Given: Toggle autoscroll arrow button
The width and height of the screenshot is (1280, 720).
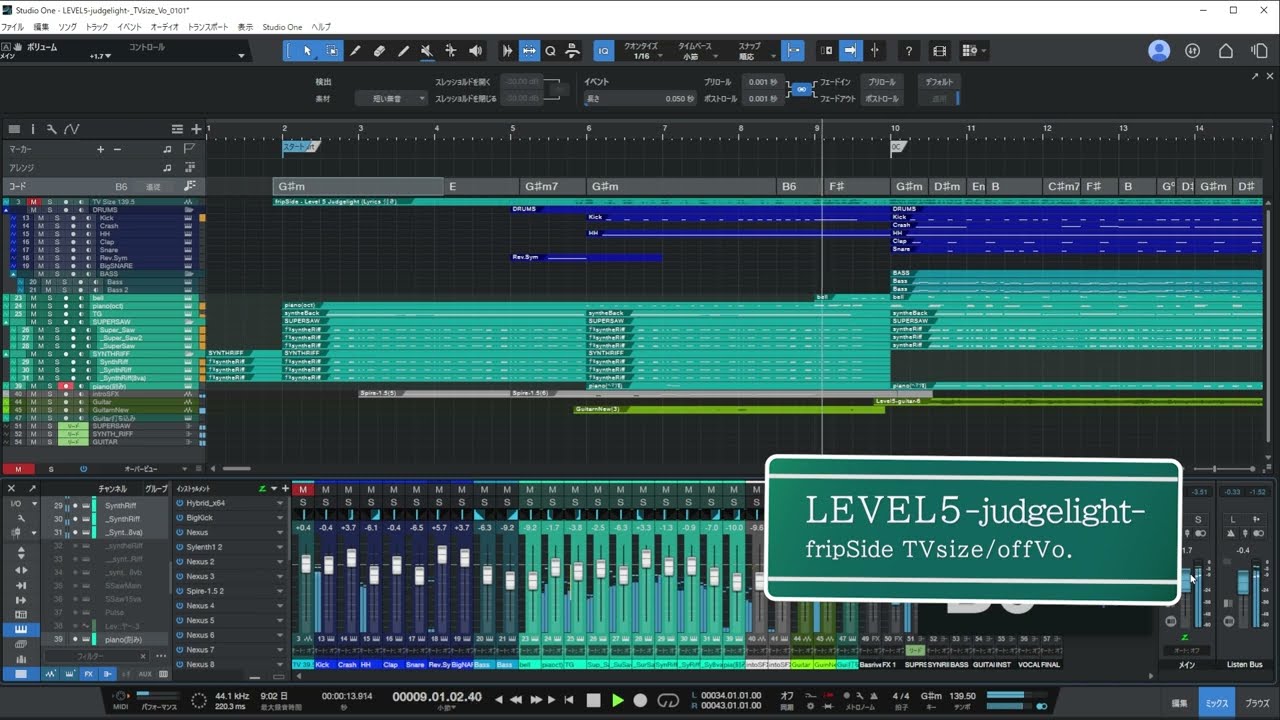Looking at the screenshot, I should 850,51.
